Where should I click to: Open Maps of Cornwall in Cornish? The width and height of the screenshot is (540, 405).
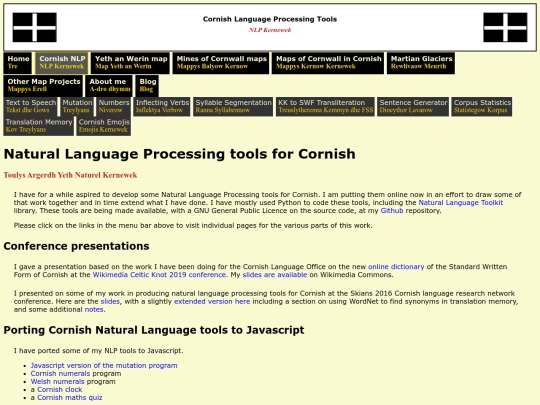328,63
